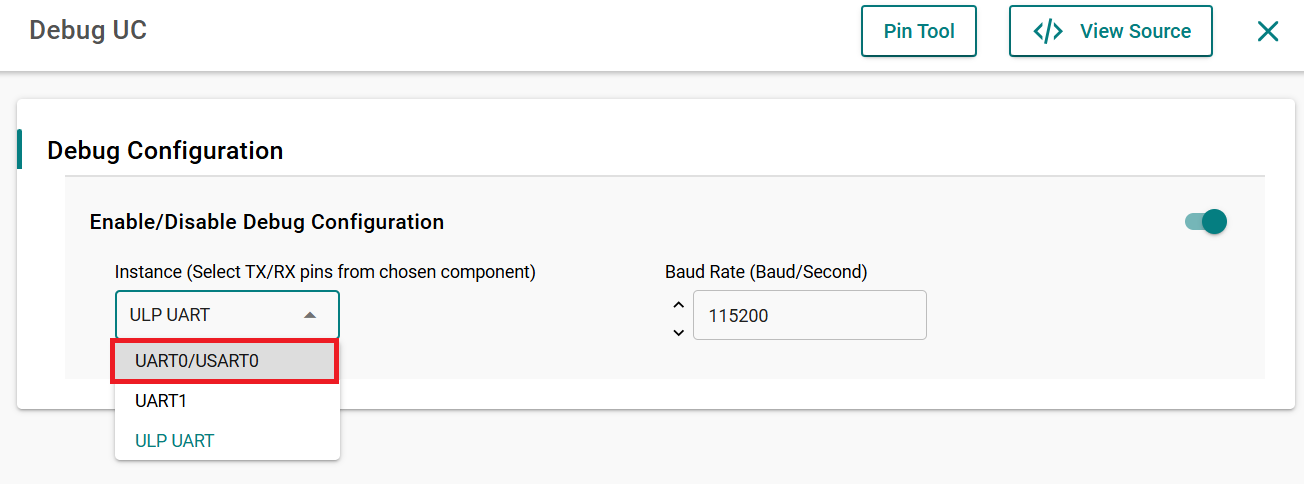The height and width of the screenshot is (484, 1304).
Task: Close the Debug UC panel
Action: tap(1268, 31)
